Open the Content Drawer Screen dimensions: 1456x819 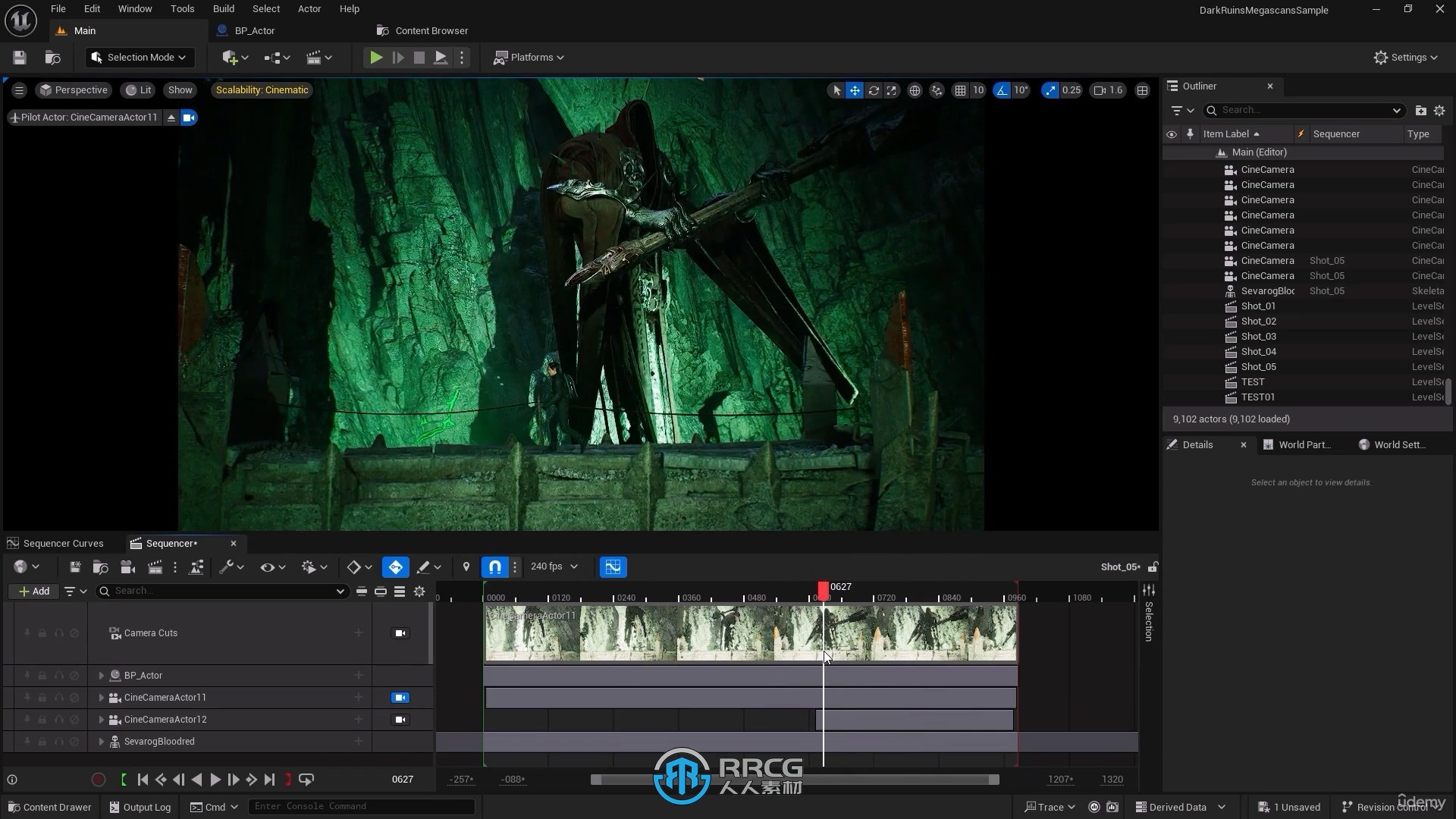tap(49, 808)
